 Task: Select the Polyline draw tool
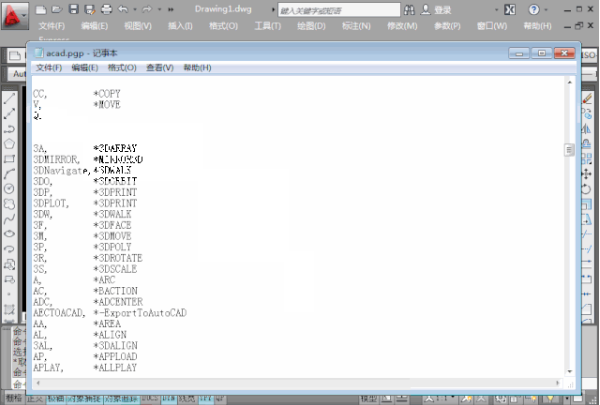point(9,129)
